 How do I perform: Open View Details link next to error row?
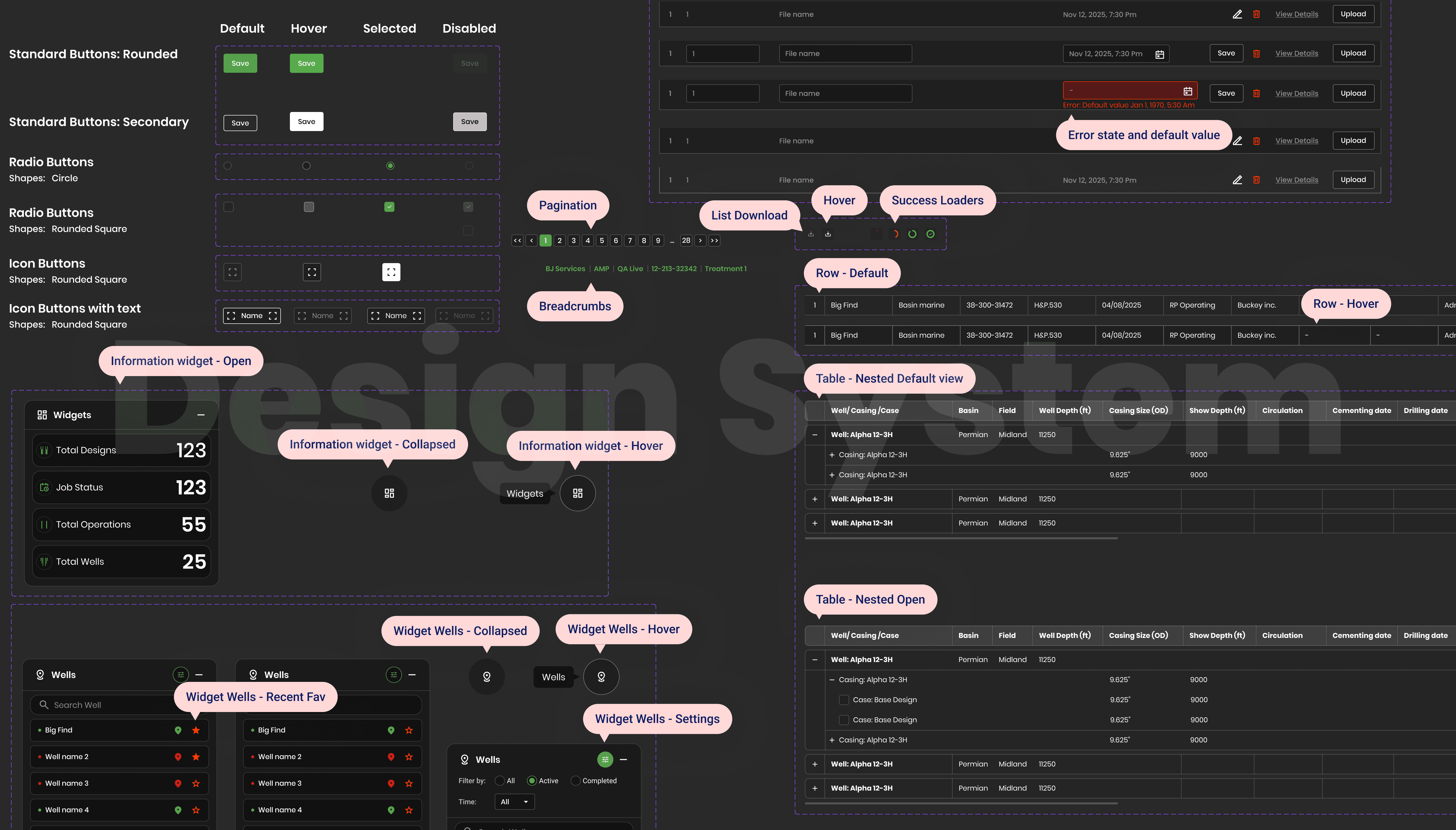coord(1296,93)
